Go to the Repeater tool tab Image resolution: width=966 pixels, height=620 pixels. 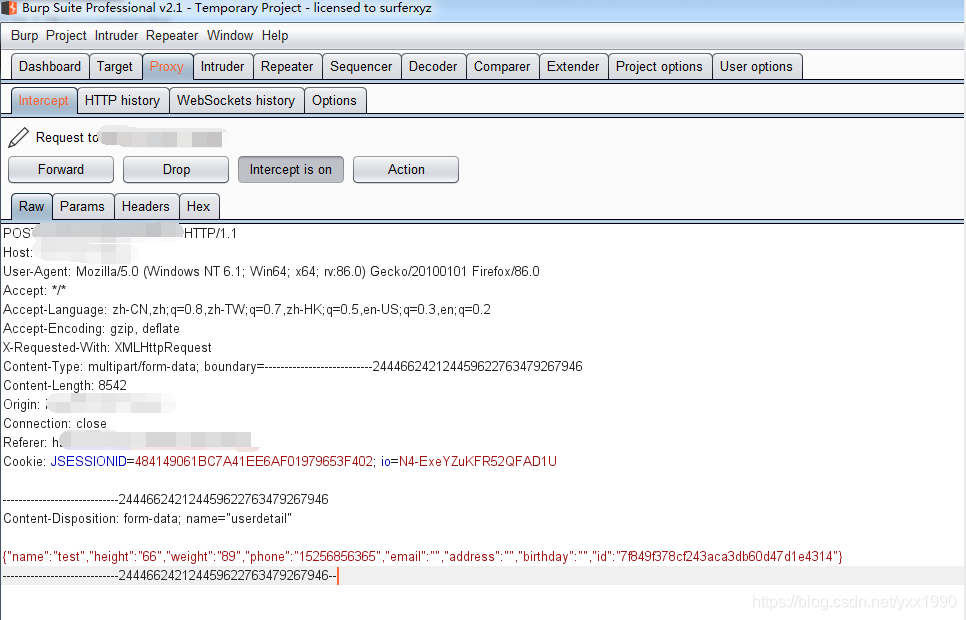click(x=287, y=67)
